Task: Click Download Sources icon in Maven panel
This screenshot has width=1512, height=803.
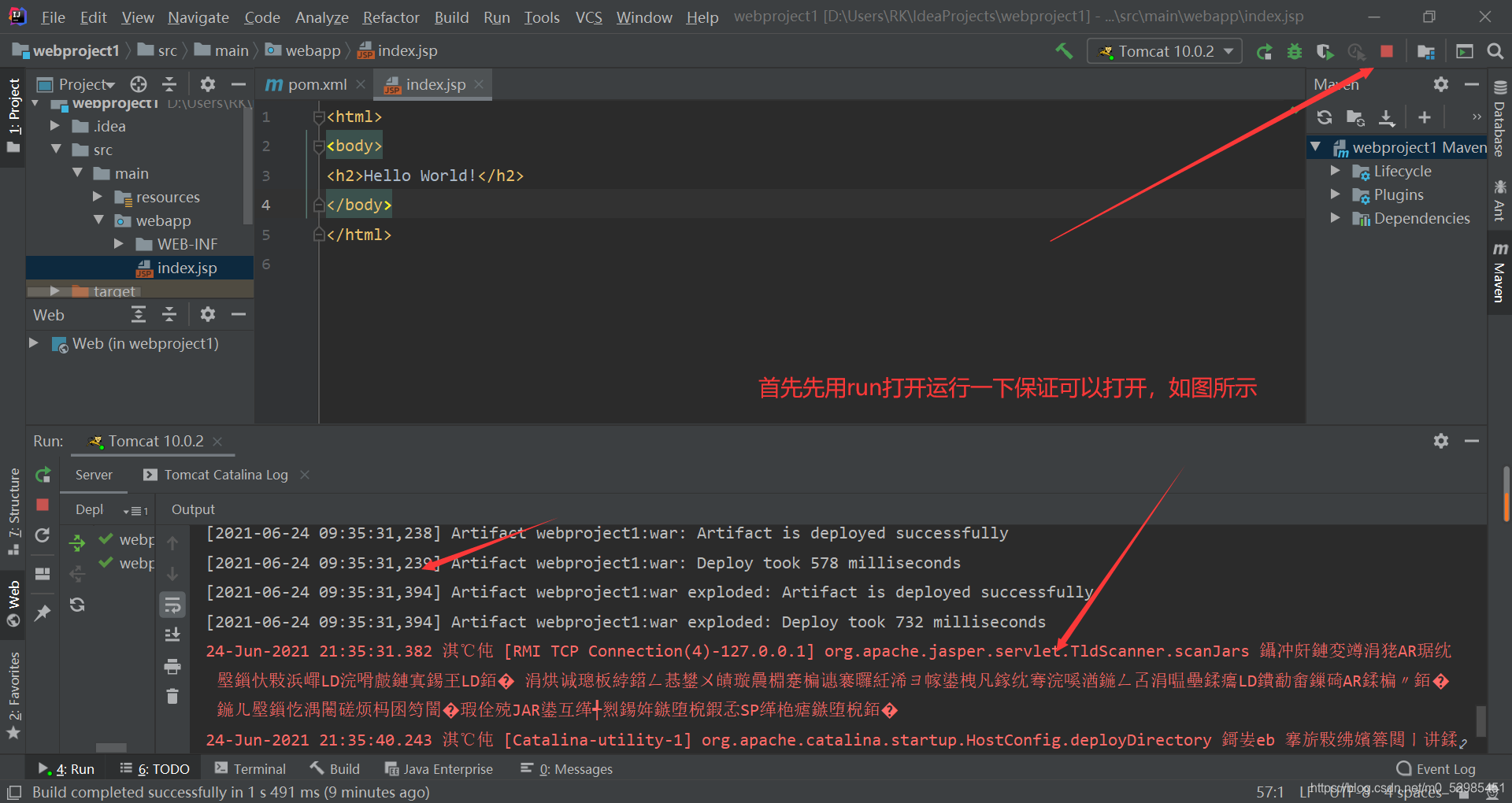Action: coord(1387,117)
